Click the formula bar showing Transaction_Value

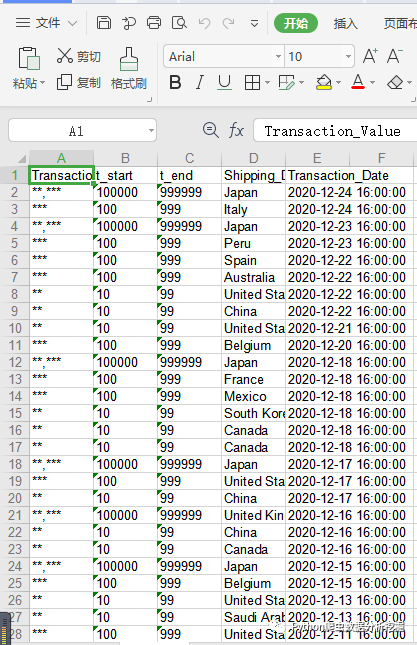335,131
